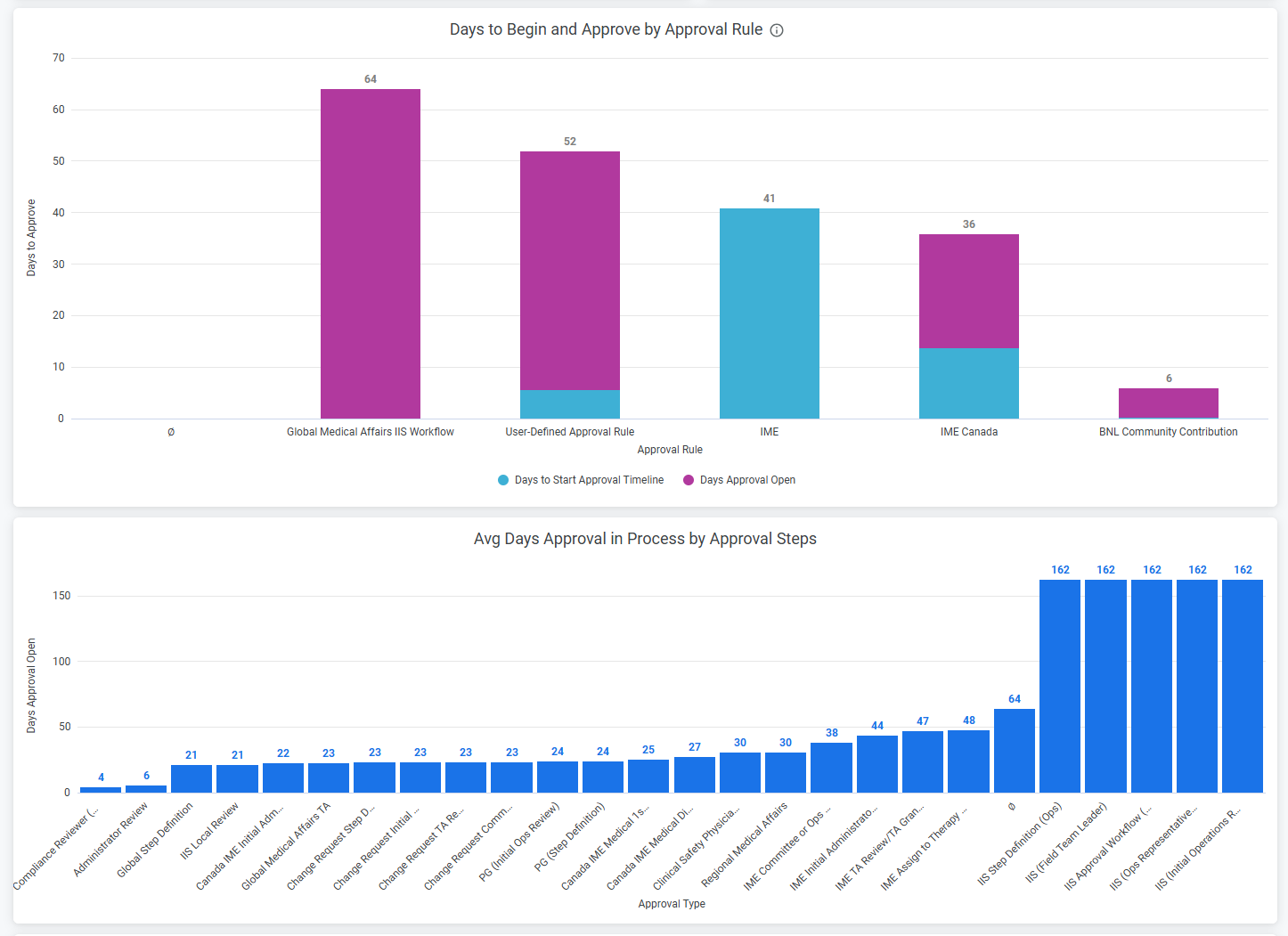Select the ø bar valued 64 in bottom chart
Viewport: 1288px width, 936px height.
point(1015,751)
